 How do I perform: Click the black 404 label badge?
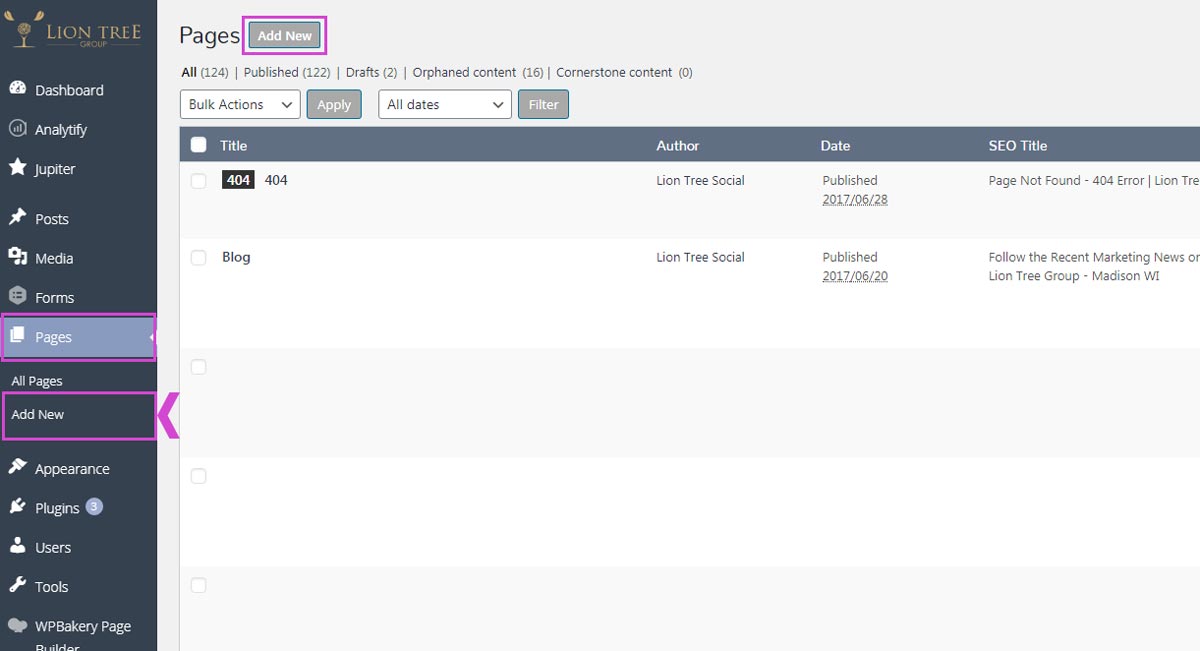238,180
